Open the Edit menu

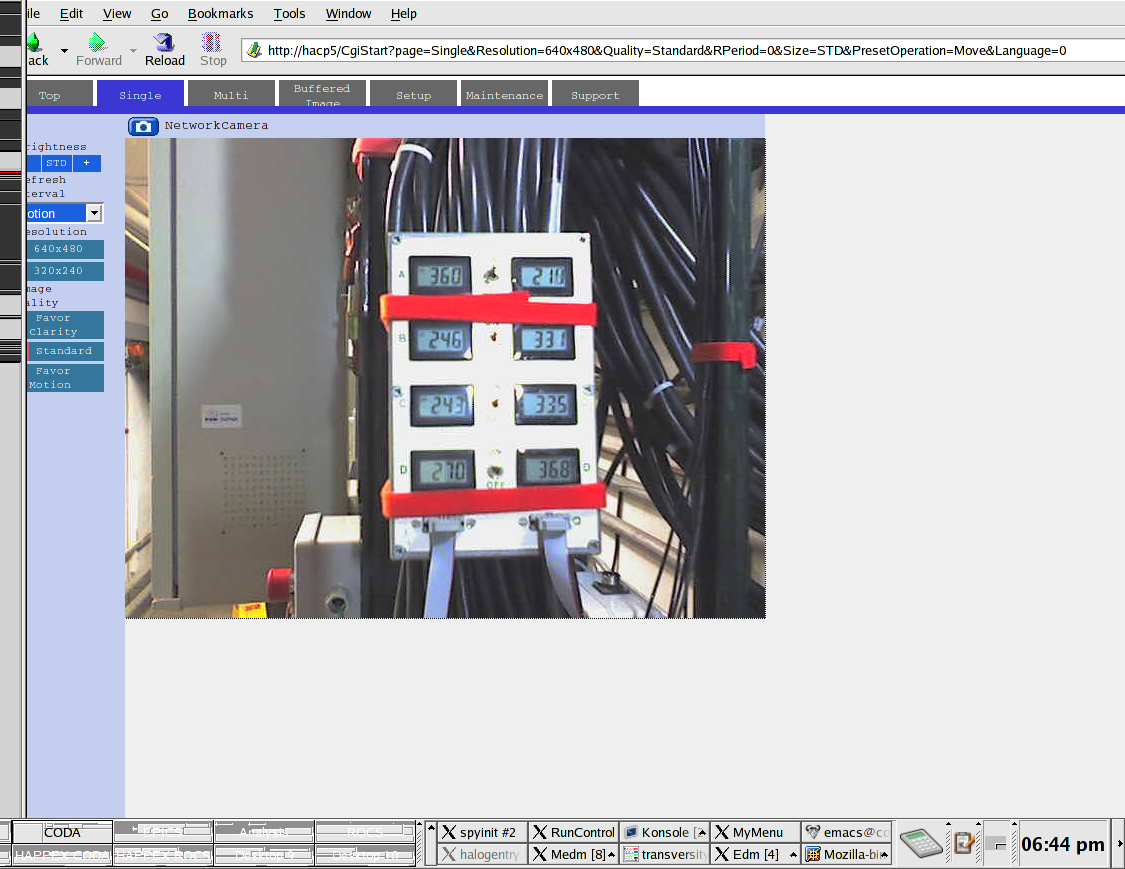click(71, 14)
